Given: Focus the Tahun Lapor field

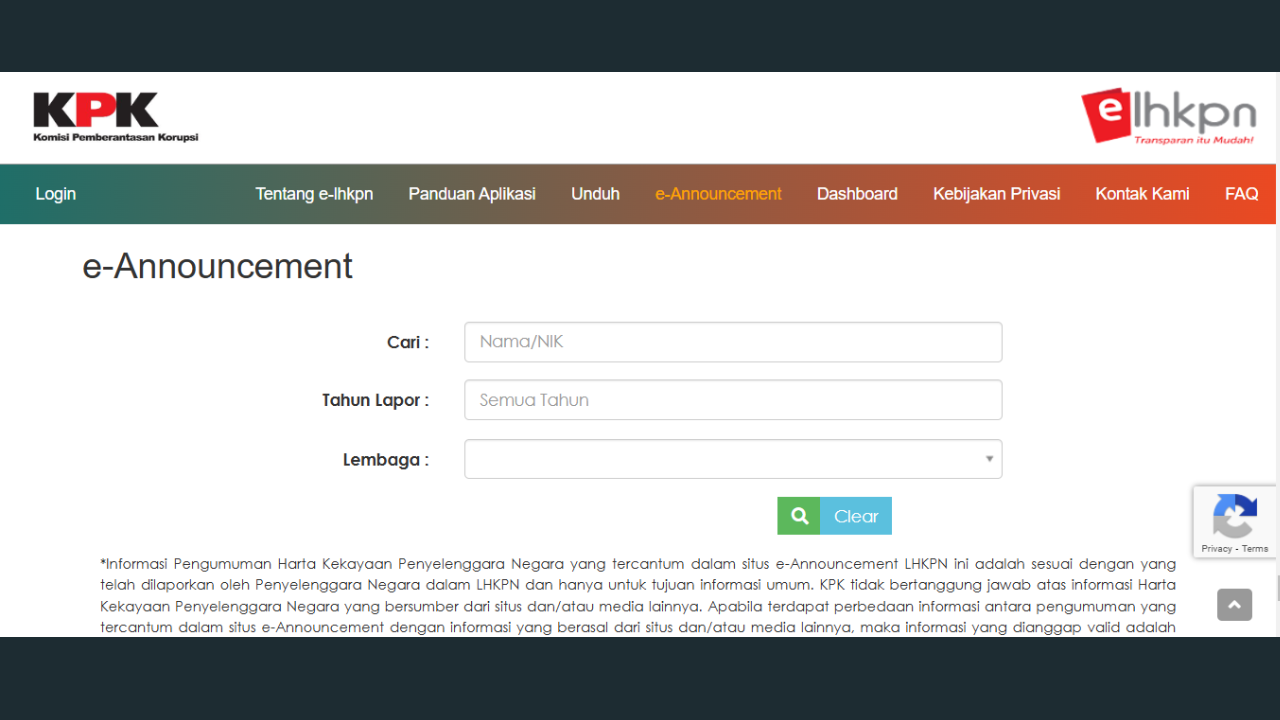Looking at the screenshot, I should point(733,400).
